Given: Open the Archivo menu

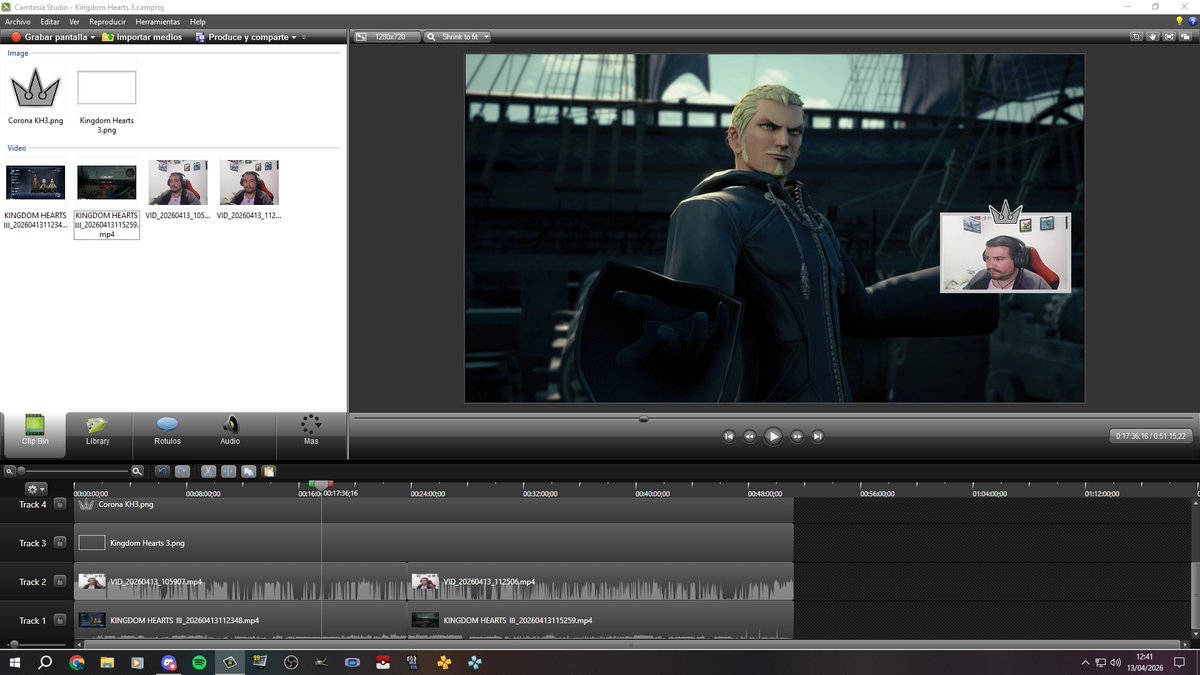Looking at the screenshot, I should (18, 21).
